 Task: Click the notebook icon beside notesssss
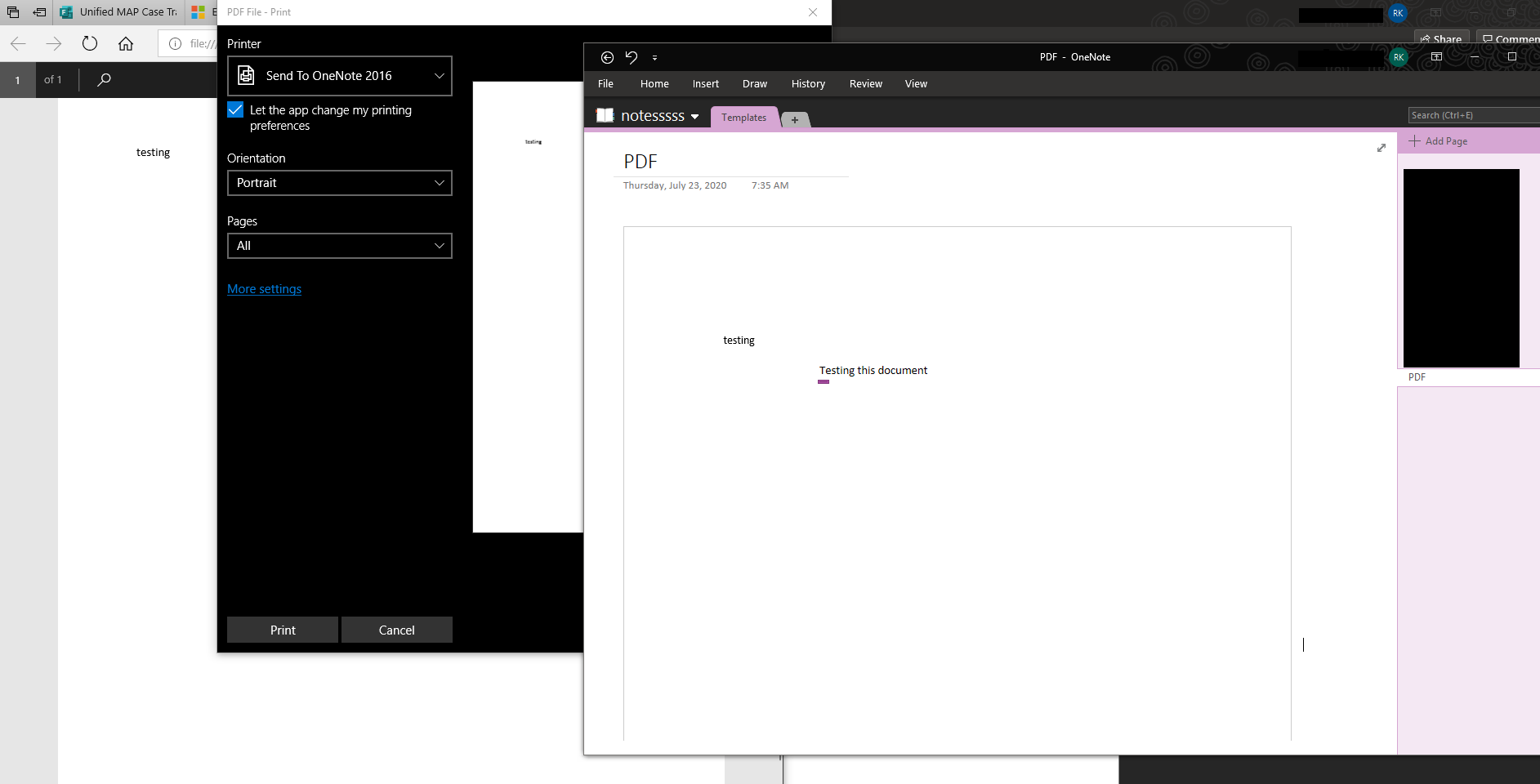tap(605, 115)
